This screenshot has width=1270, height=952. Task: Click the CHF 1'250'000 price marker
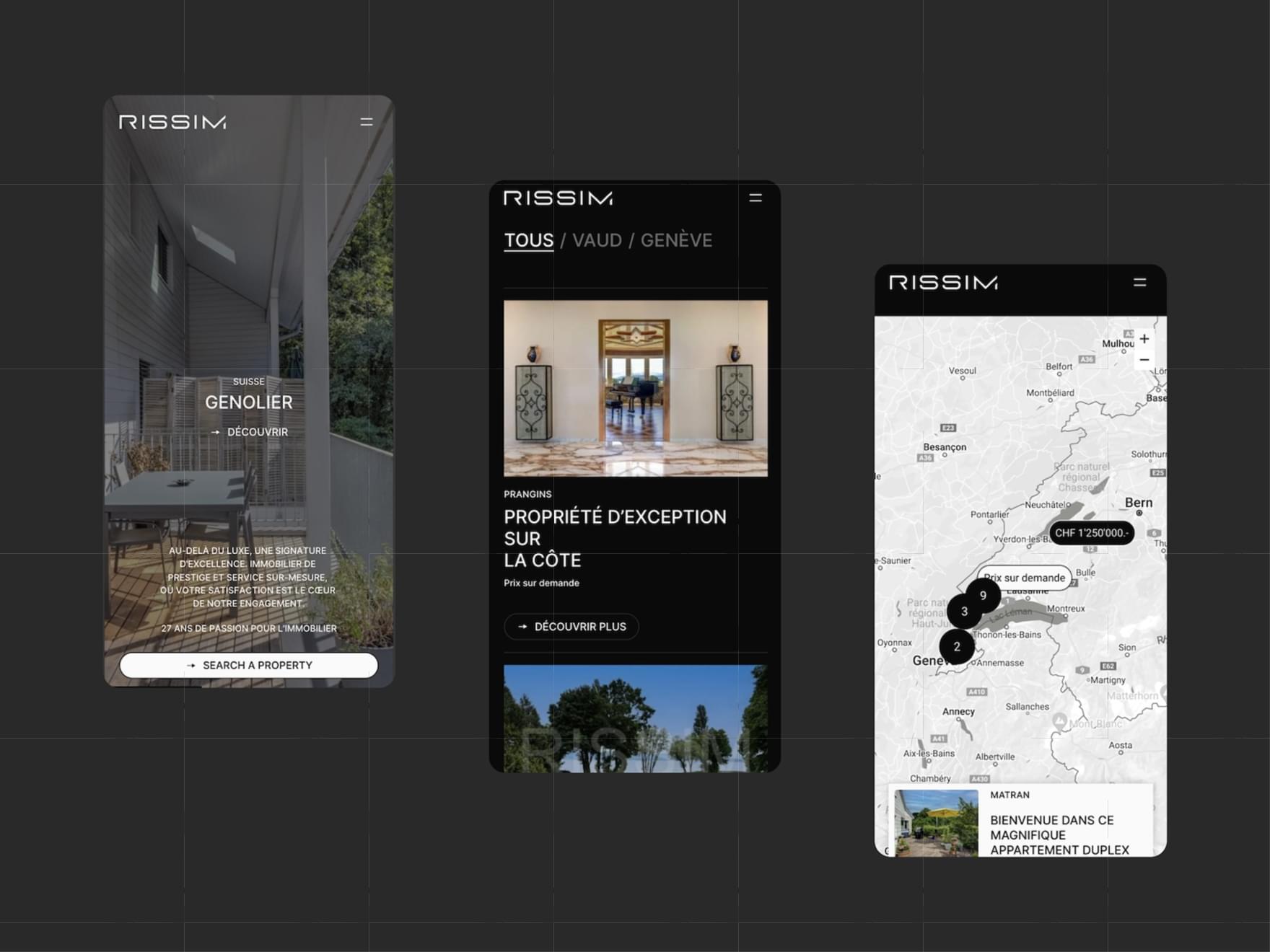click(1091, 533)
